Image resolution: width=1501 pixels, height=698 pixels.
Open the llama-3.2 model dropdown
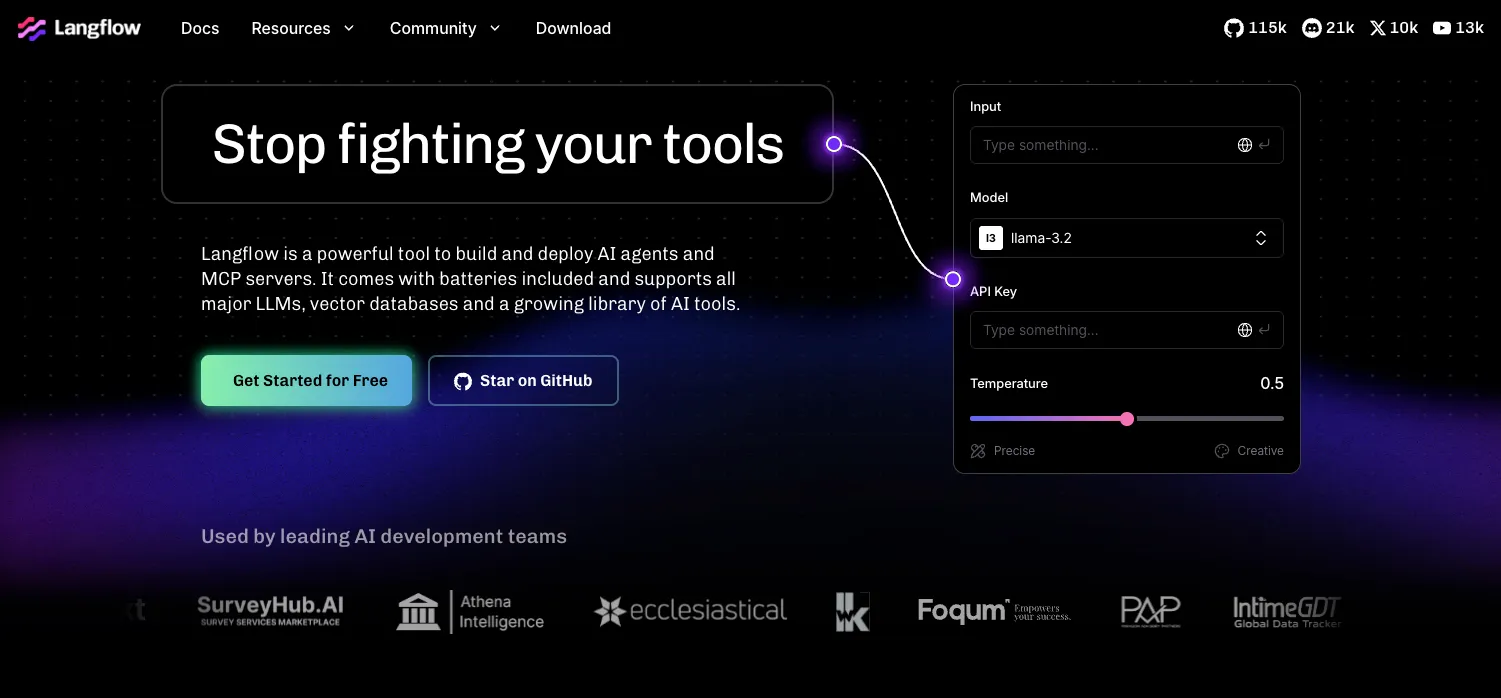coord(1127,238)
